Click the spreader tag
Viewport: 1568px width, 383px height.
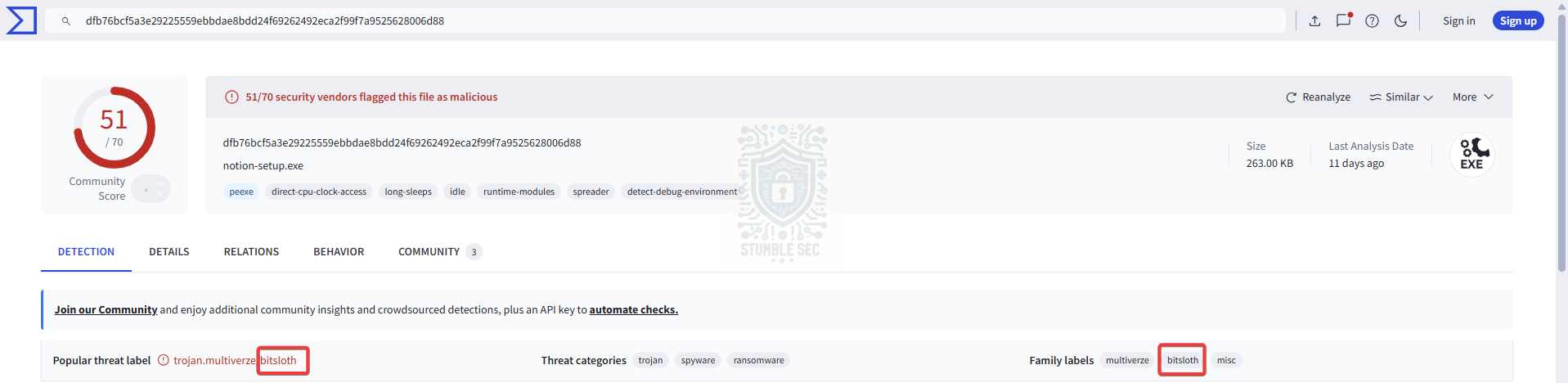(591, 191)
